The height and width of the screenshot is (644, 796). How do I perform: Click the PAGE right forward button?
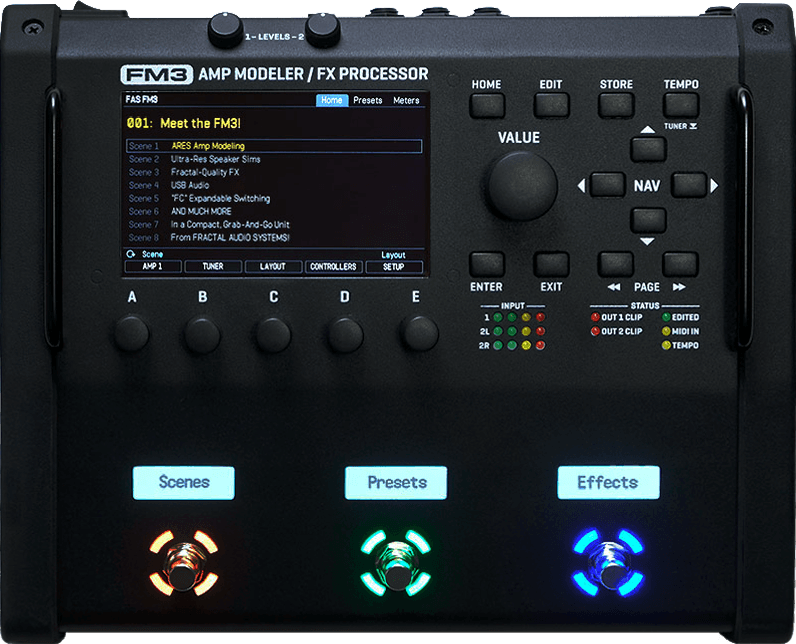[680, 264]
